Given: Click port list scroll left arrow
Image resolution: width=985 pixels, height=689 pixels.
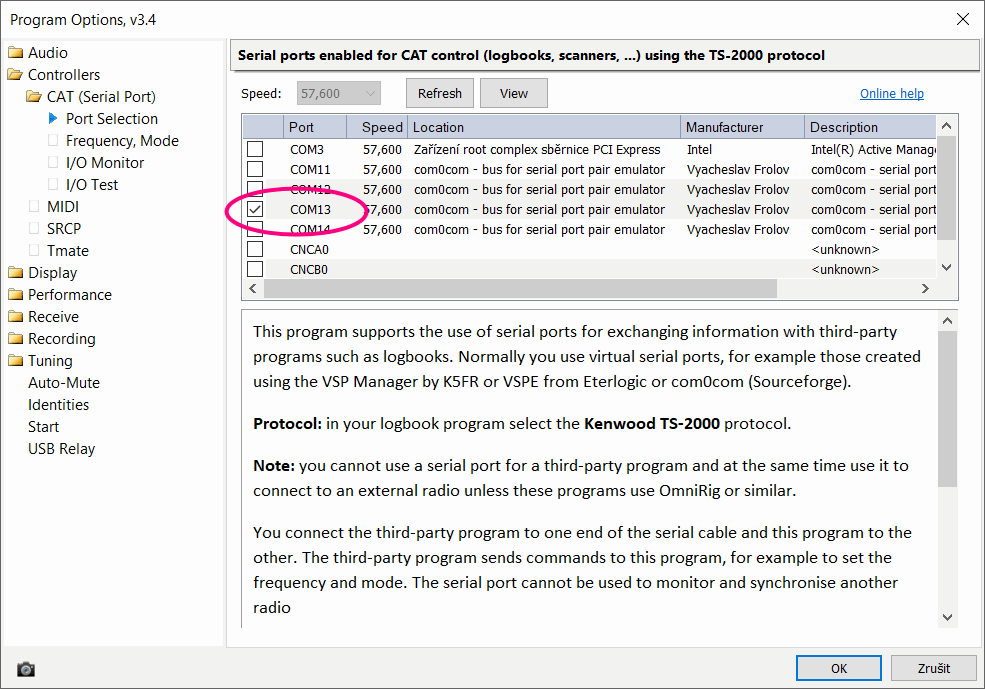Looking at the screenshot, I should pyautogui.click(x=253, y=289).
